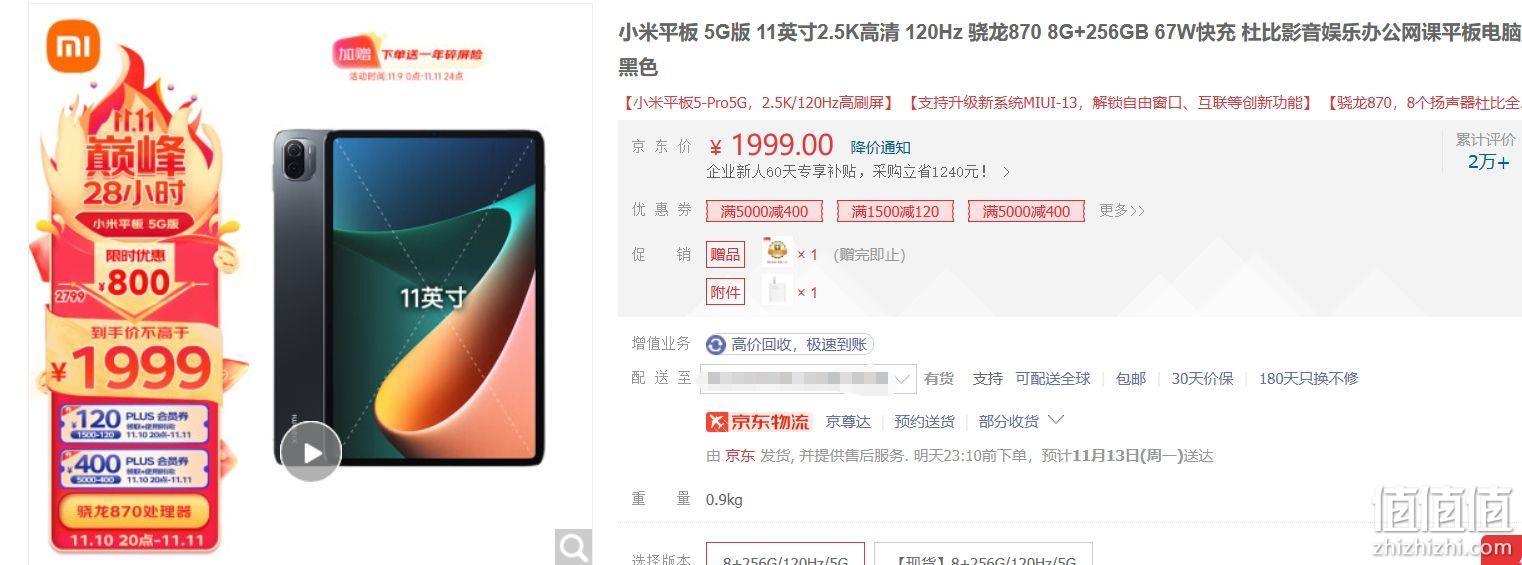This screenshot has width=1522, height=565.
Task: Select the 满5000减400 coupon first tag
Action: (764, 211)
